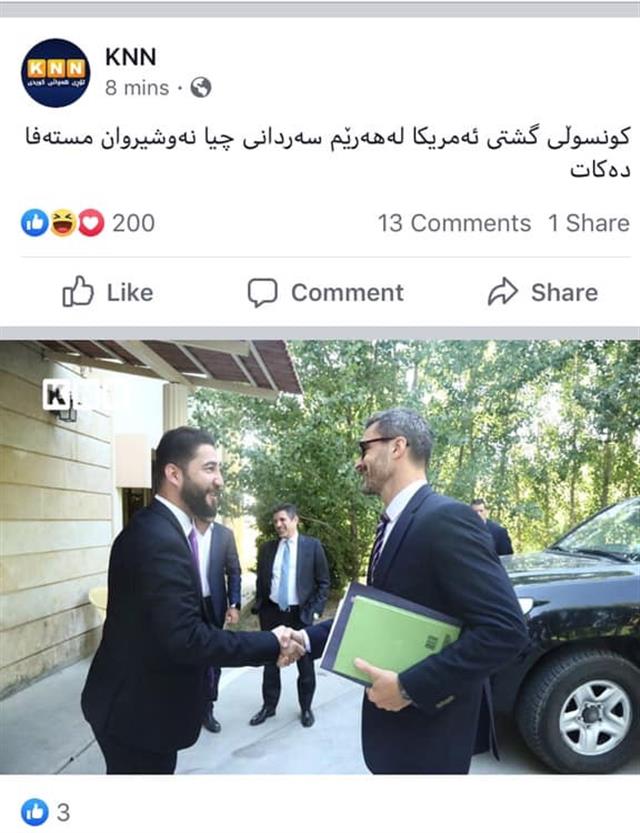Tap the curved arrow Share icon
Viewport: 640px width, 833px height.
pyautogui.click(x=502, y=292)
